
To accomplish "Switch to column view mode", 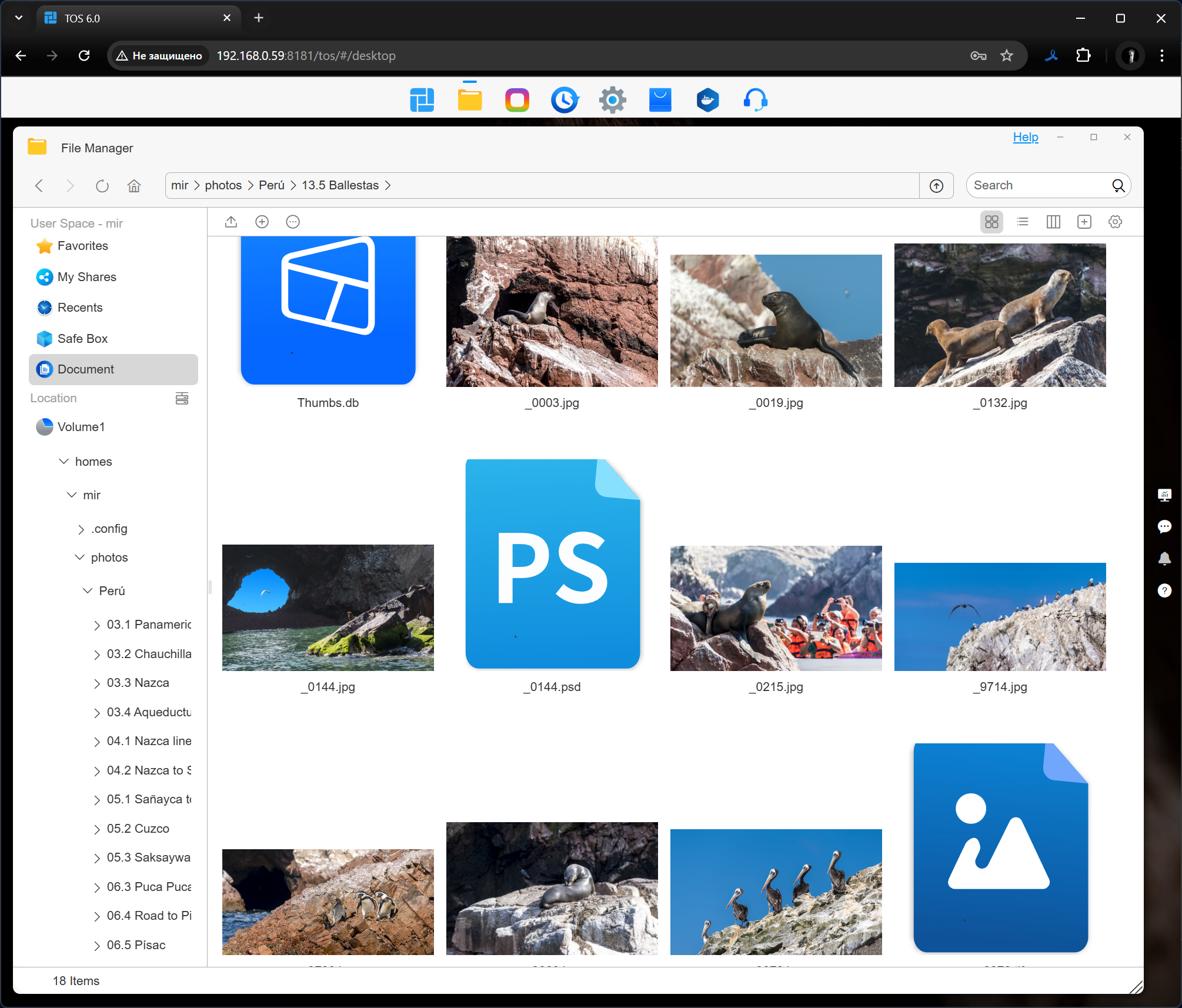I will 1053,222.
